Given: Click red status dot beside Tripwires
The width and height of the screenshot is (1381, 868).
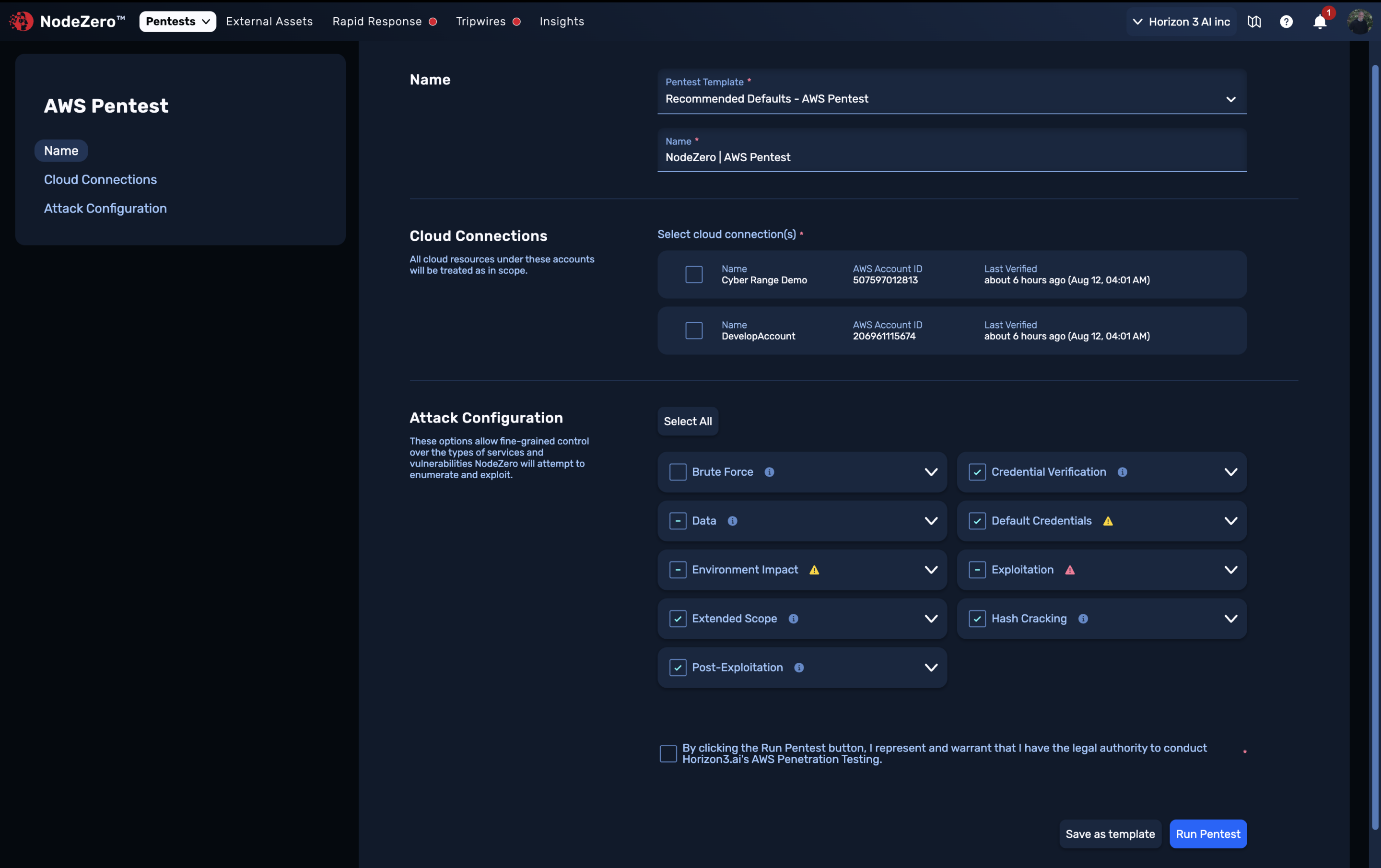Looking at the screenshot, I should (x=517, y=22).
